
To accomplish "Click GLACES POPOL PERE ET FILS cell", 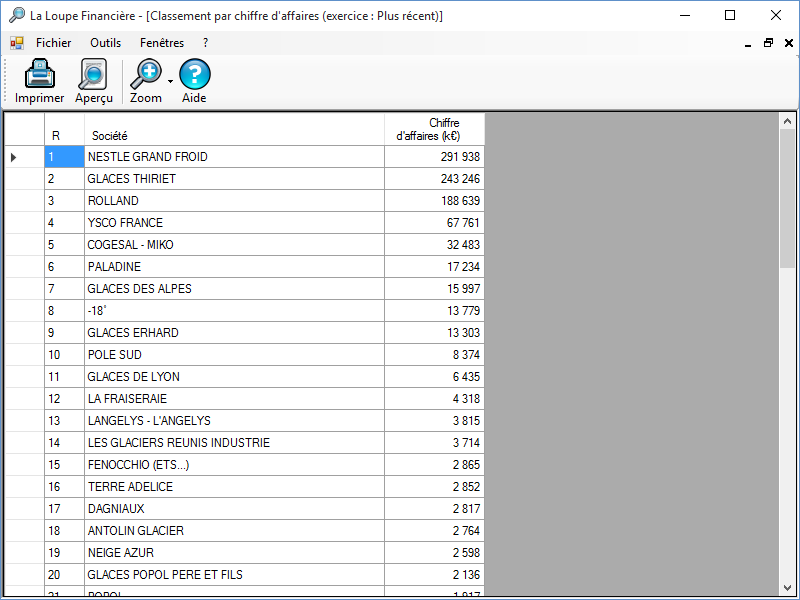I will point(234,574).
